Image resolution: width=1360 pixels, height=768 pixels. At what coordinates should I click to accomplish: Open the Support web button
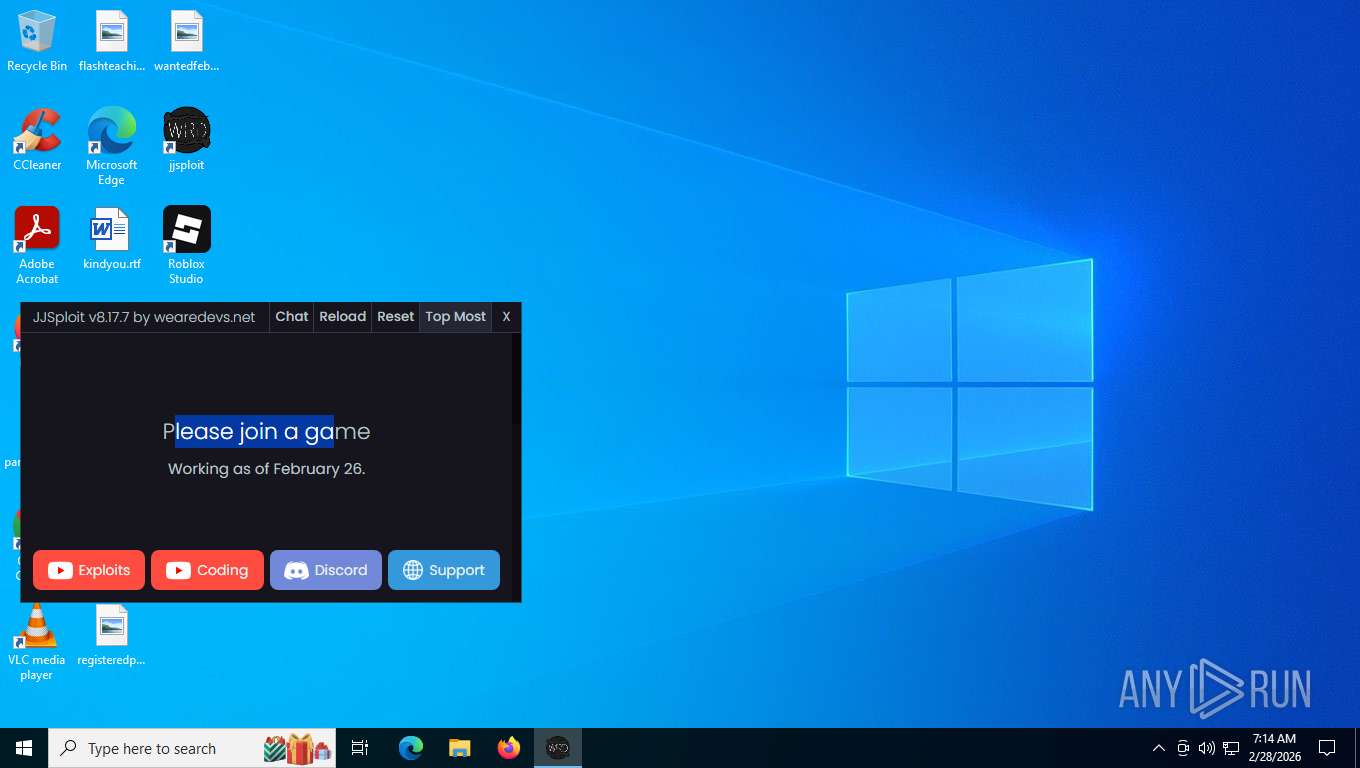pyautogui.click(x=444, y=570)
